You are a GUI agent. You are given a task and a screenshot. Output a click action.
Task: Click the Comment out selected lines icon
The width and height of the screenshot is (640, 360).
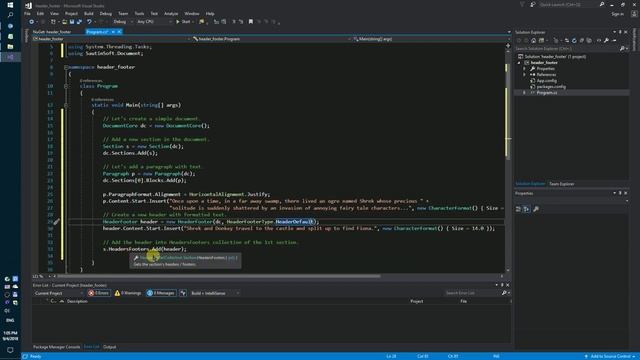234,22
